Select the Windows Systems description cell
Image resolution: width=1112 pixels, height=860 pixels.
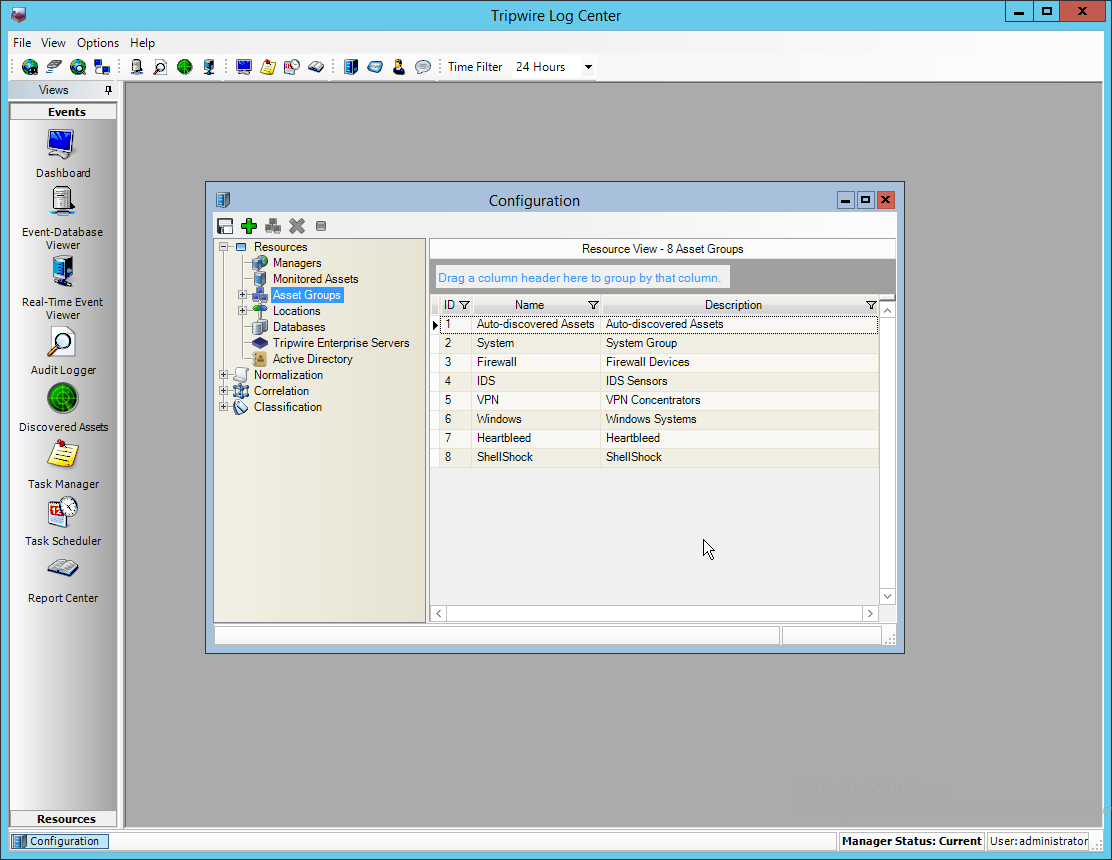click(x=740, y=420)
